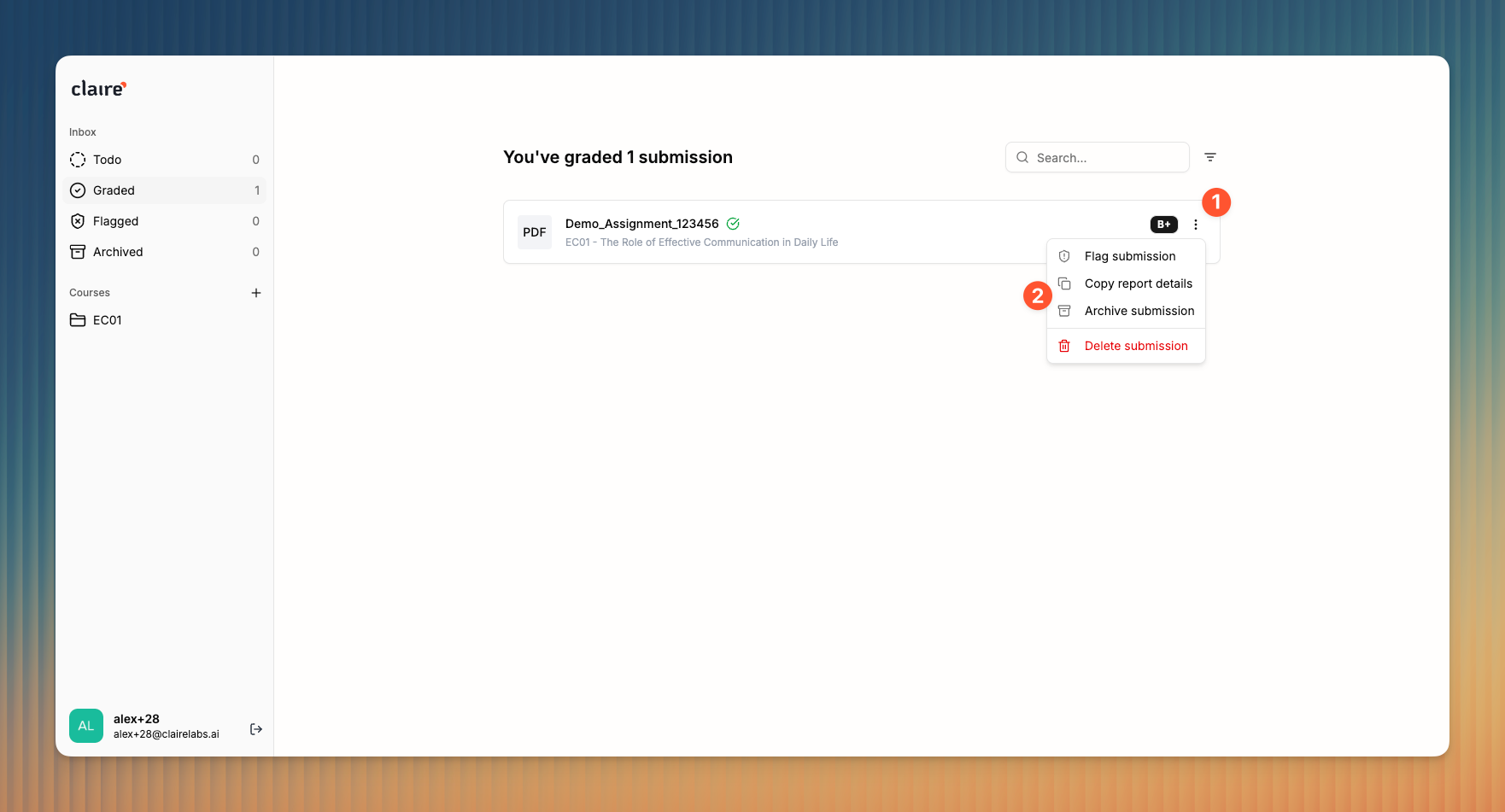Click the green verified check icon
1505x812 pixels.
733,224
